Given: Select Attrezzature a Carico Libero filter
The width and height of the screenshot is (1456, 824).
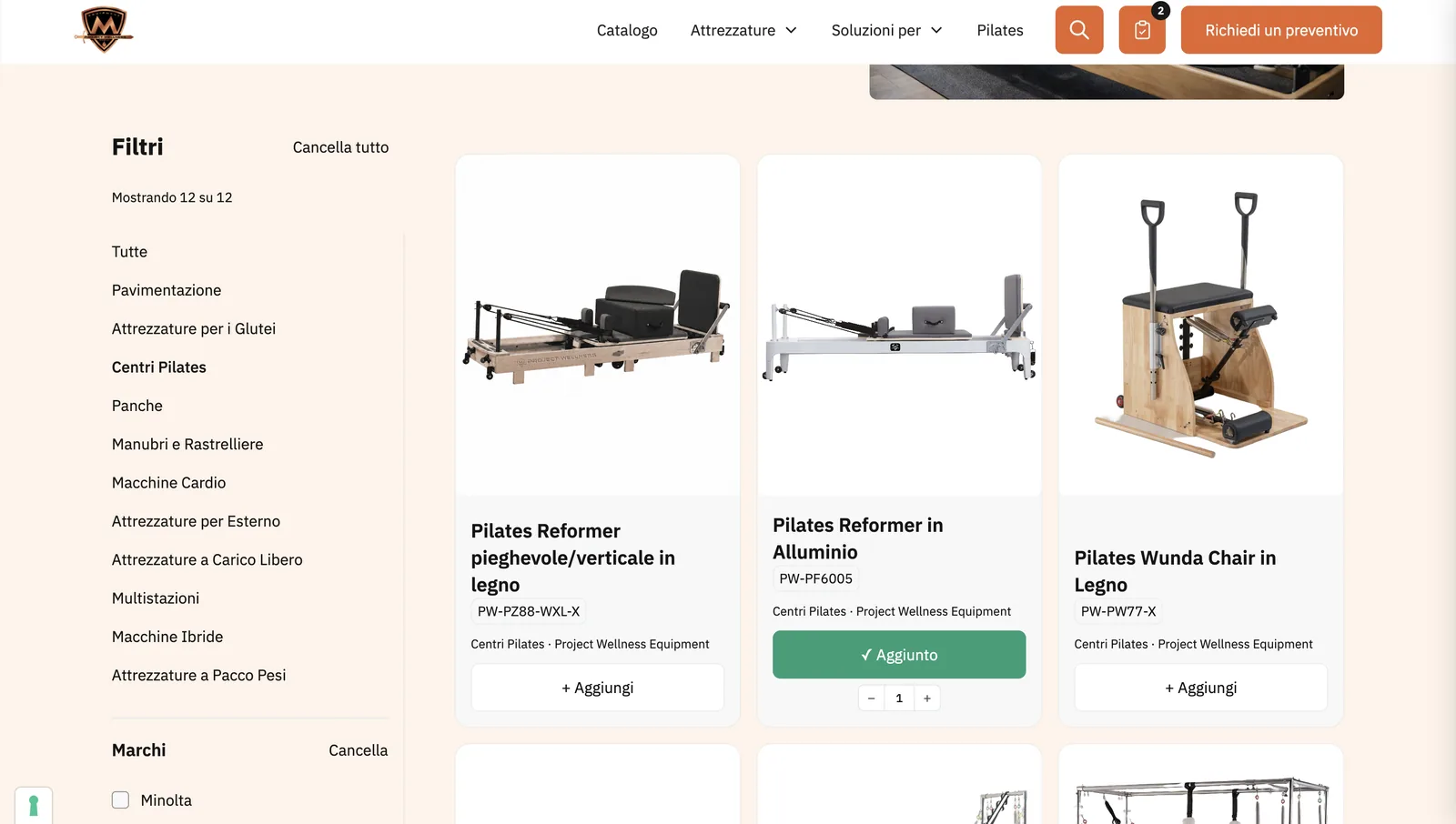Looking at the screenshot, I should click(207, 559).
